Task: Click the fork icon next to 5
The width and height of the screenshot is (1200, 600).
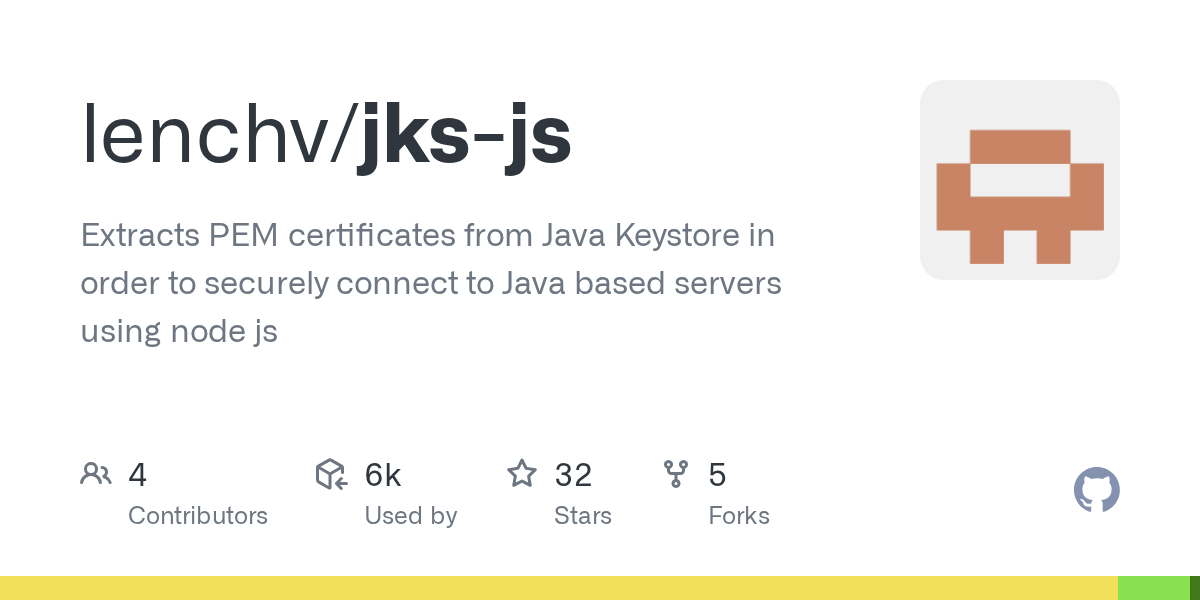Action: (677, 474)
